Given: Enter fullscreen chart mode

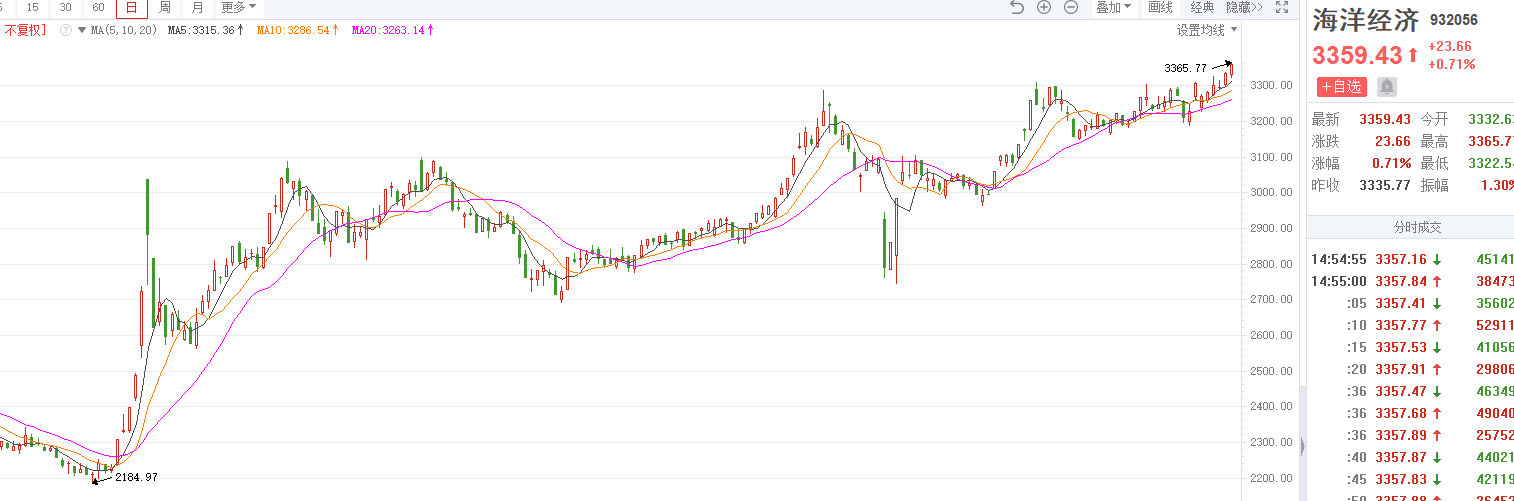Looking at the screenshot, I should tap(1282, 7).
